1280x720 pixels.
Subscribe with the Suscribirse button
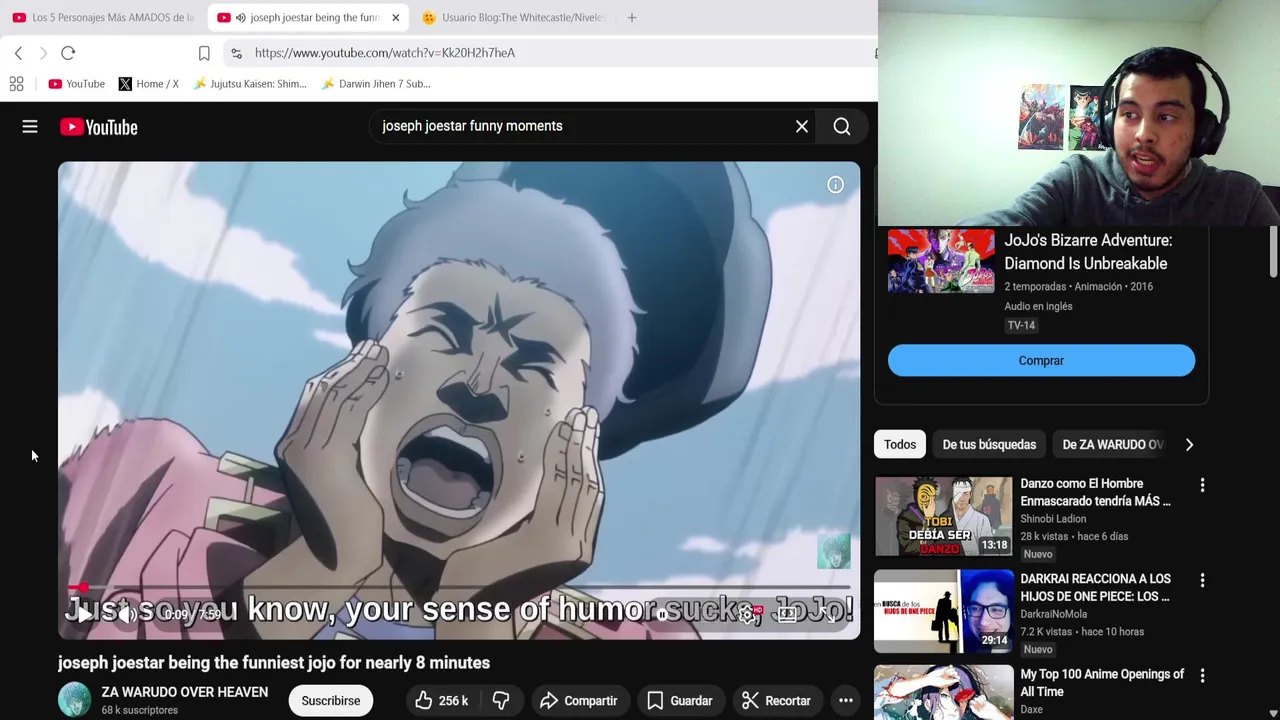tap(331, 701)
